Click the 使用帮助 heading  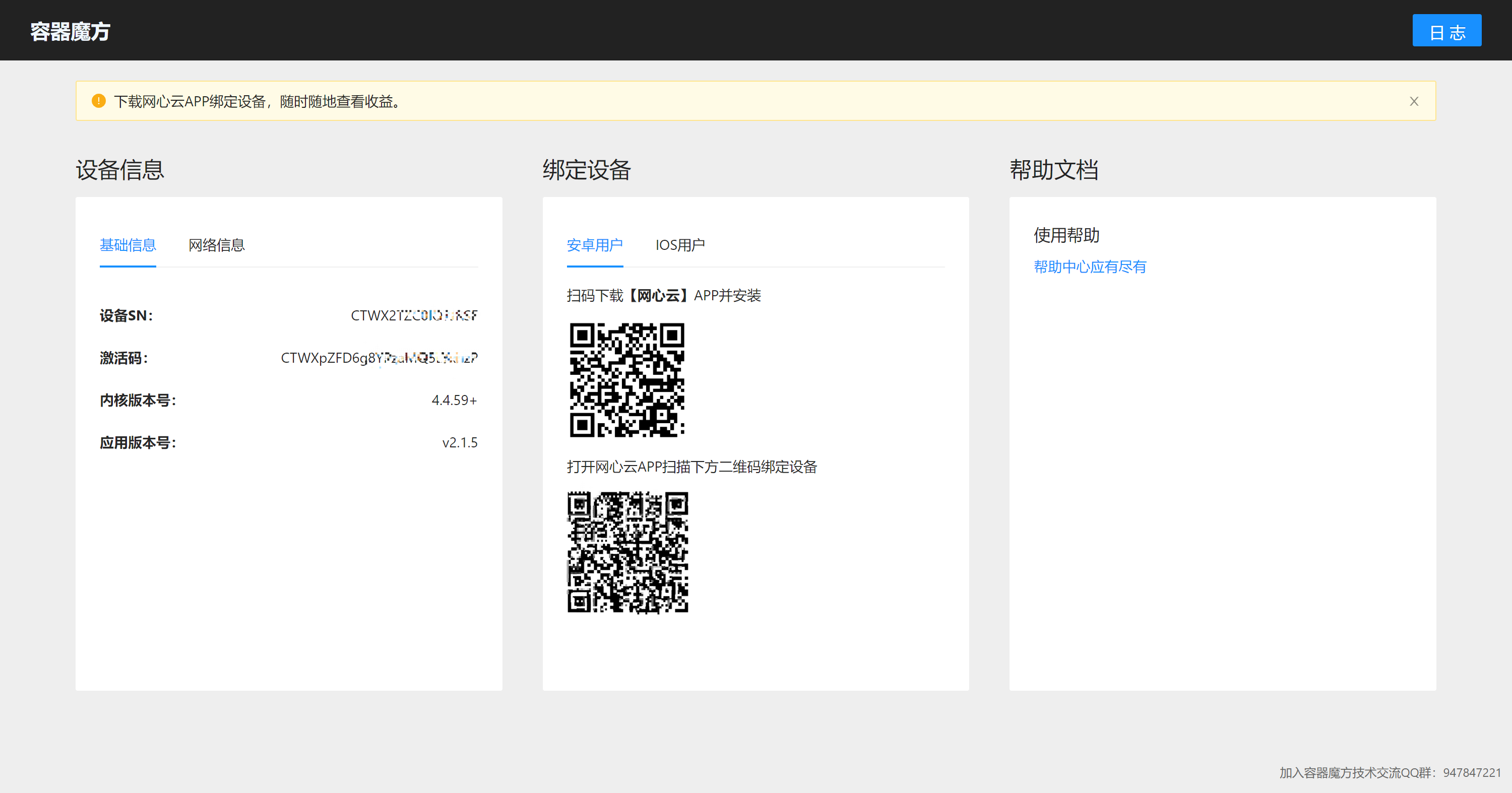point(1066,235)
